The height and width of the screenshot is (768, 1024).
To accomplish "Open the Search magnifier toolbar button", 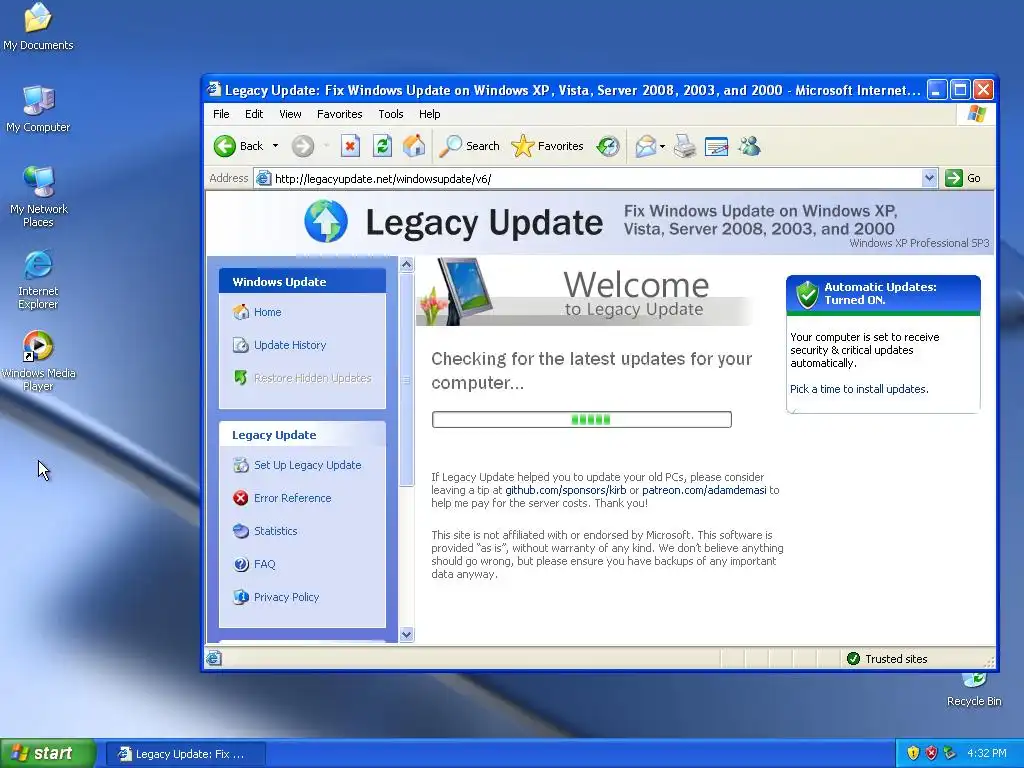I will 469,146.
